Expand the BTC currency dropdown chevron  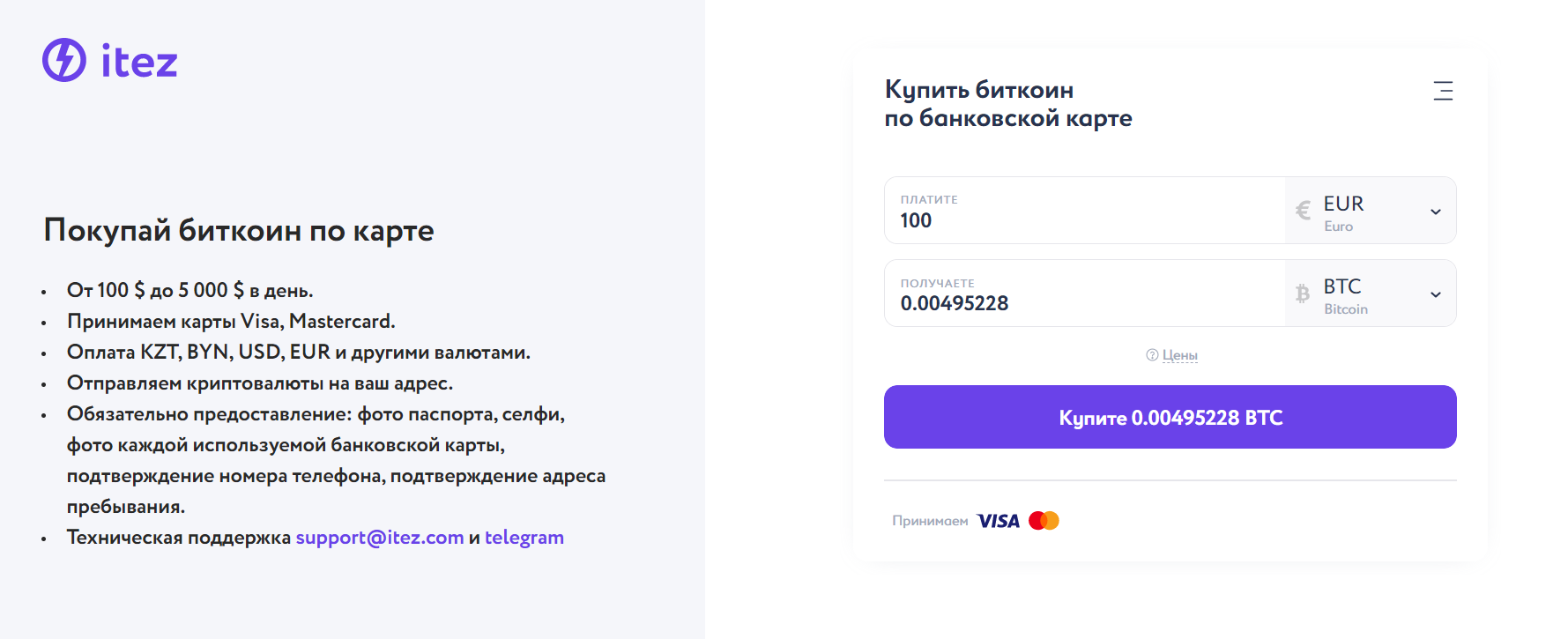click(x=1436, y=294)
